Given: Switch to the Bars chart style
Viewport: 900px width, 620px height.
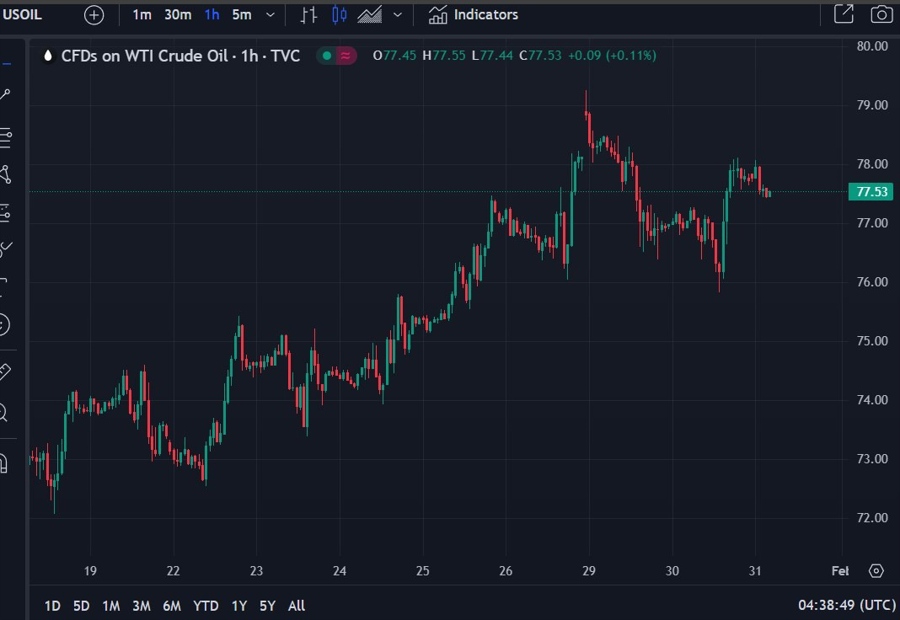Looking at the screenshot, I should (x=308, y=15).
